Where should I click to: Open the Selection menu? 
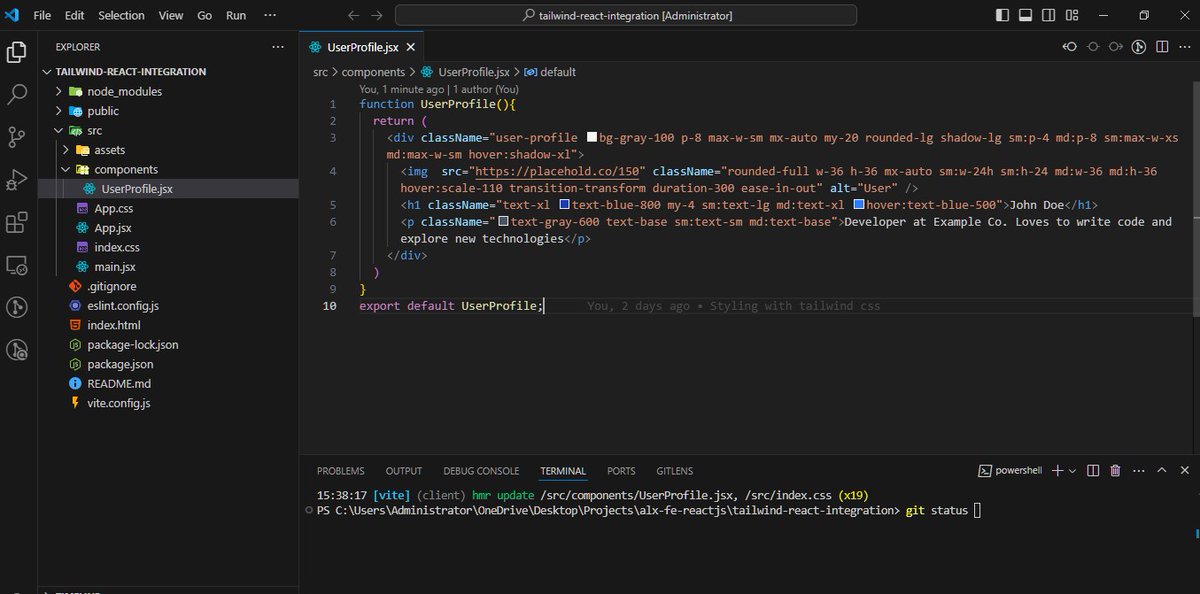pos(121,16)
